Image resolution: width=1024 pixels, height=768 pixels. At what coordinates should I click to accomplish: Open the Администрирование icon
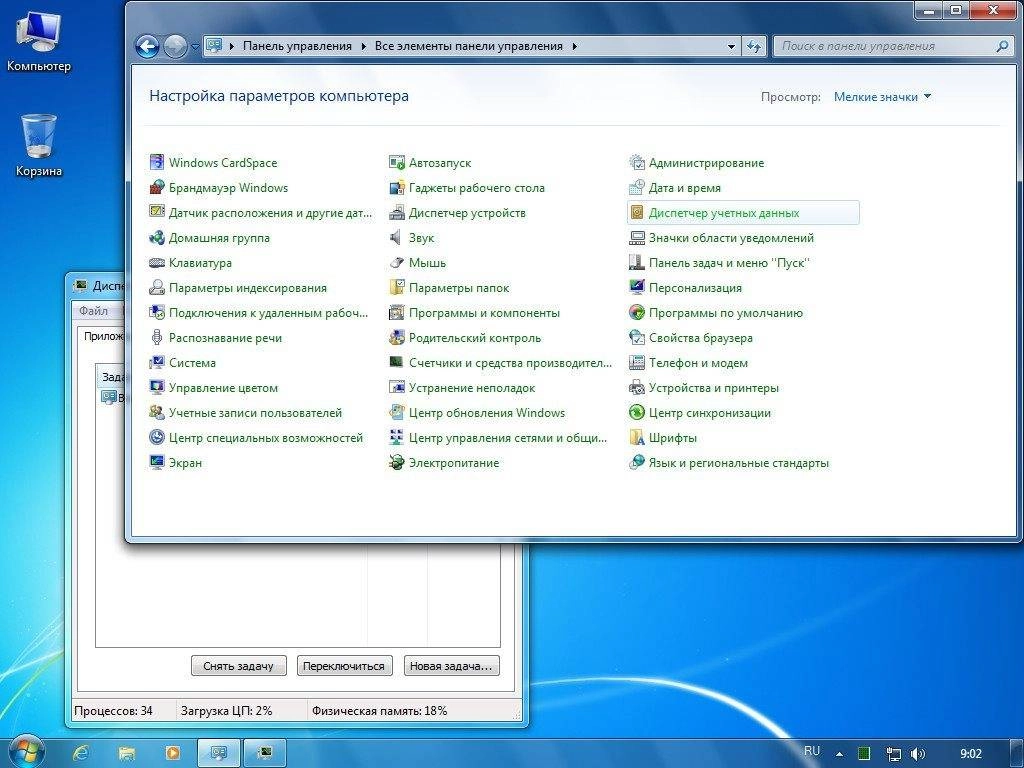[x=637, y=162]
